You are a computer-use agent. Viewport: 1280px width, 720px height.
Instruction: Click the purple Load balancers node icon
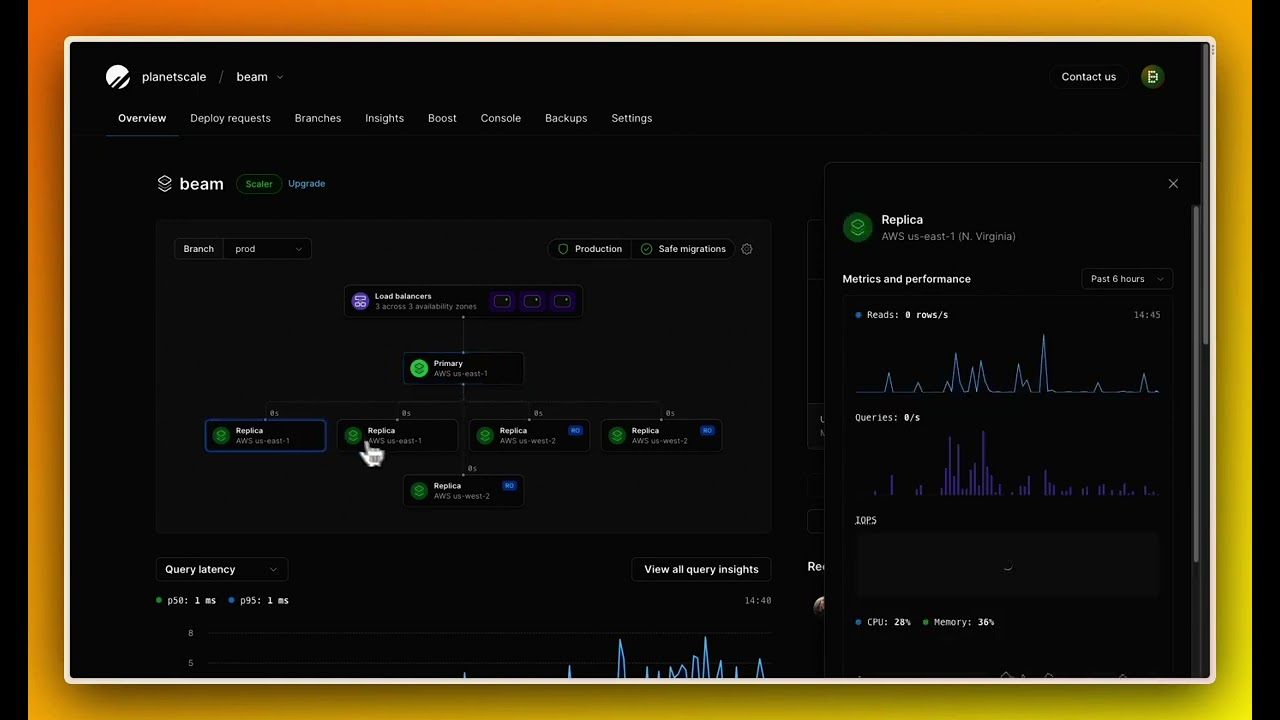click(x=360, y=301)
